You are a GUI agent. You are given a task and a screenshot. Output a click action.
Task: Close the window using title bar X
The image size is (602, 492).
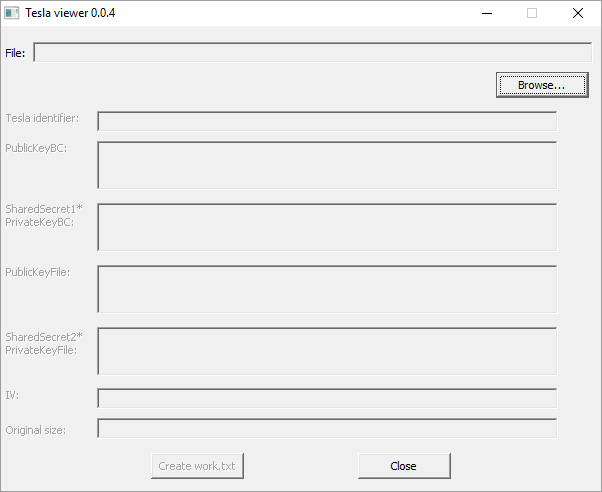coord(578,13)
